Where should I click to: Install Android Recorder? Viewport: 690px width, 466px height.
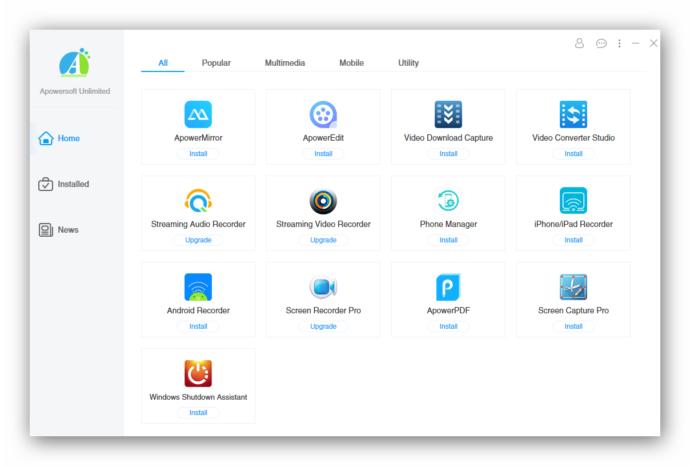(x=198, y=326)
